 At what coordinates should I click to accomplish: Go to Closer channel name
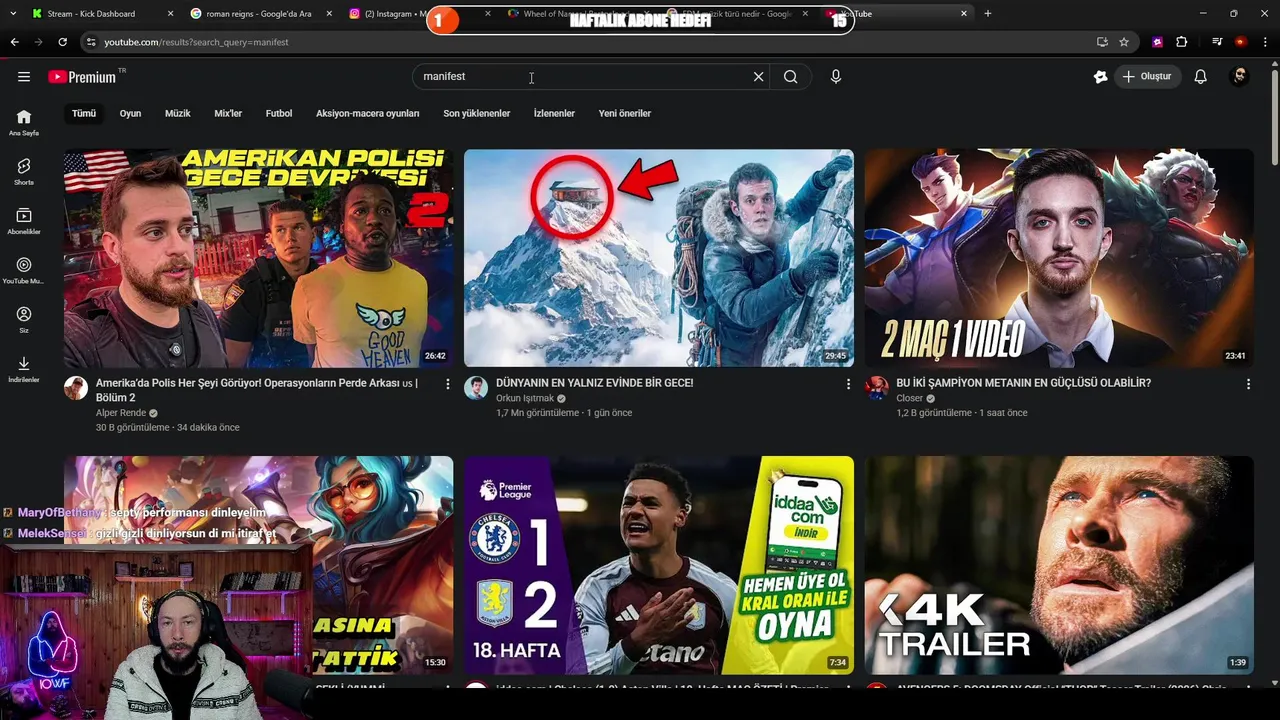[910, 398]
